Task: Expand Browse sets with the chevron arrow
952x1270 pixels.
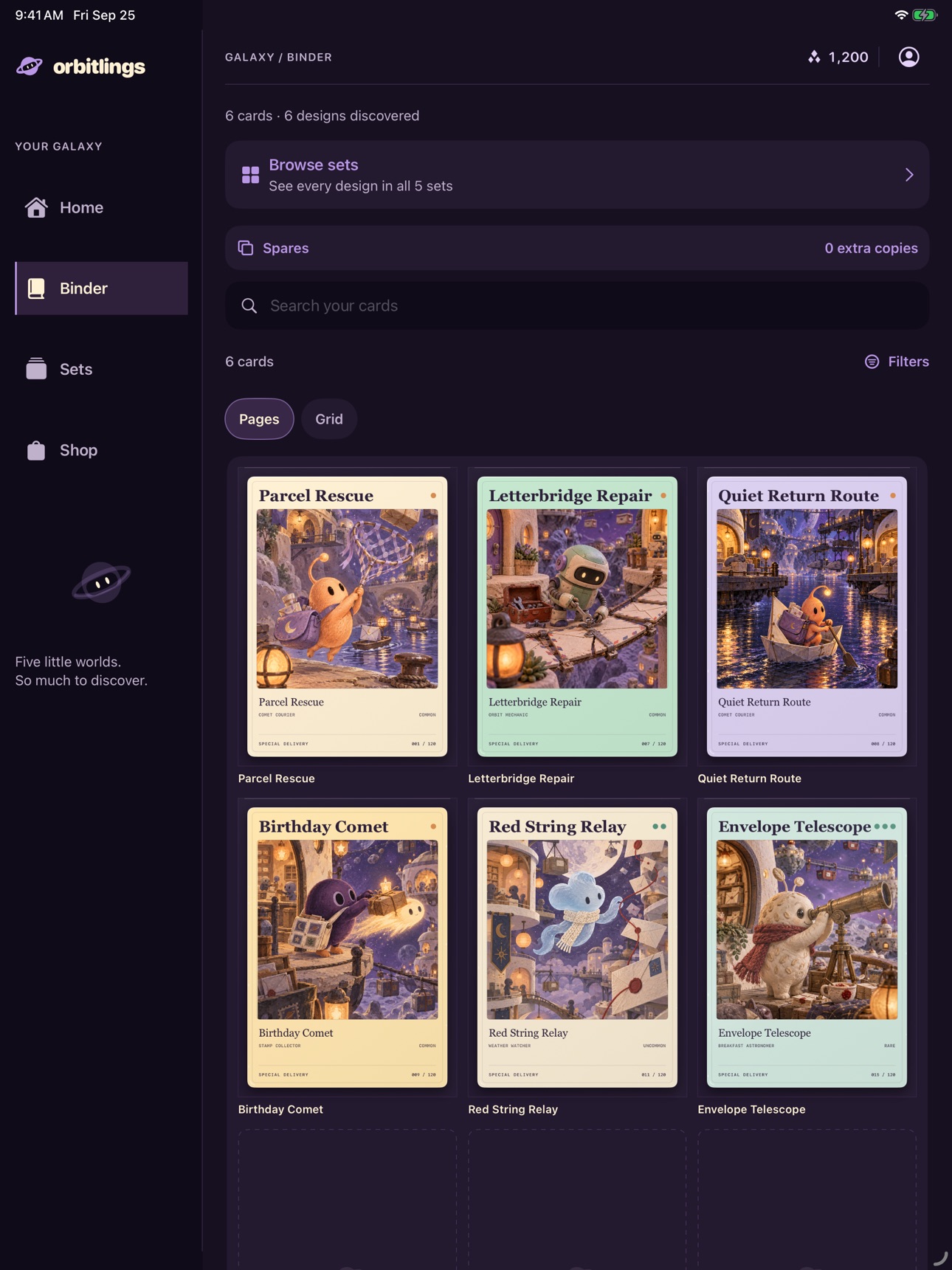Action: point(909,175)
